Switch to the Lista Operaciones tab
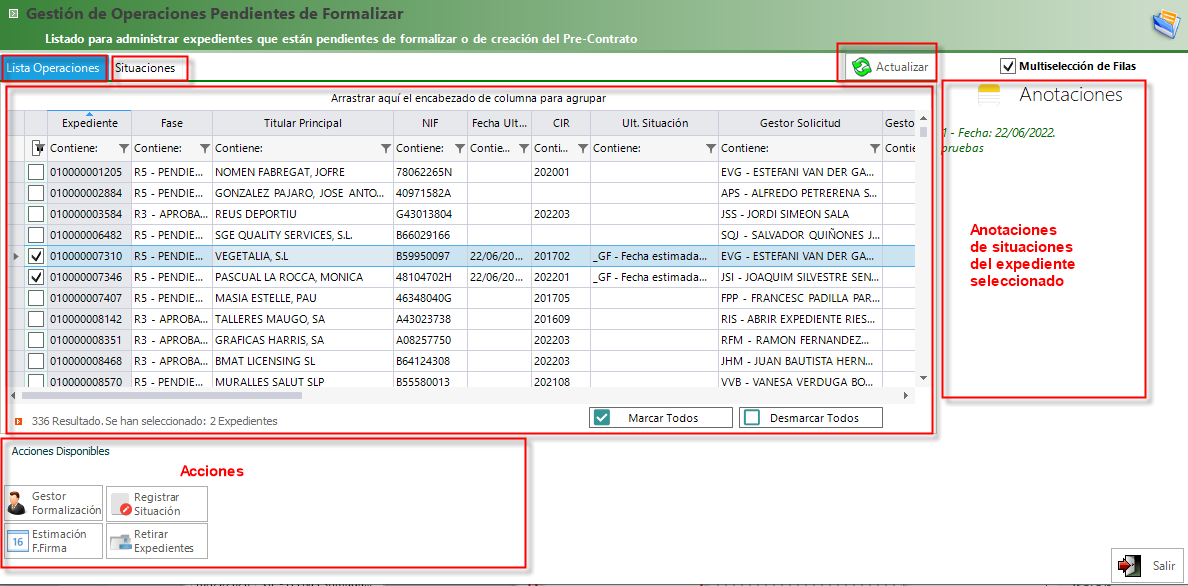Image resolution: width=1188 pixels, height=586 pixels. 52,68
